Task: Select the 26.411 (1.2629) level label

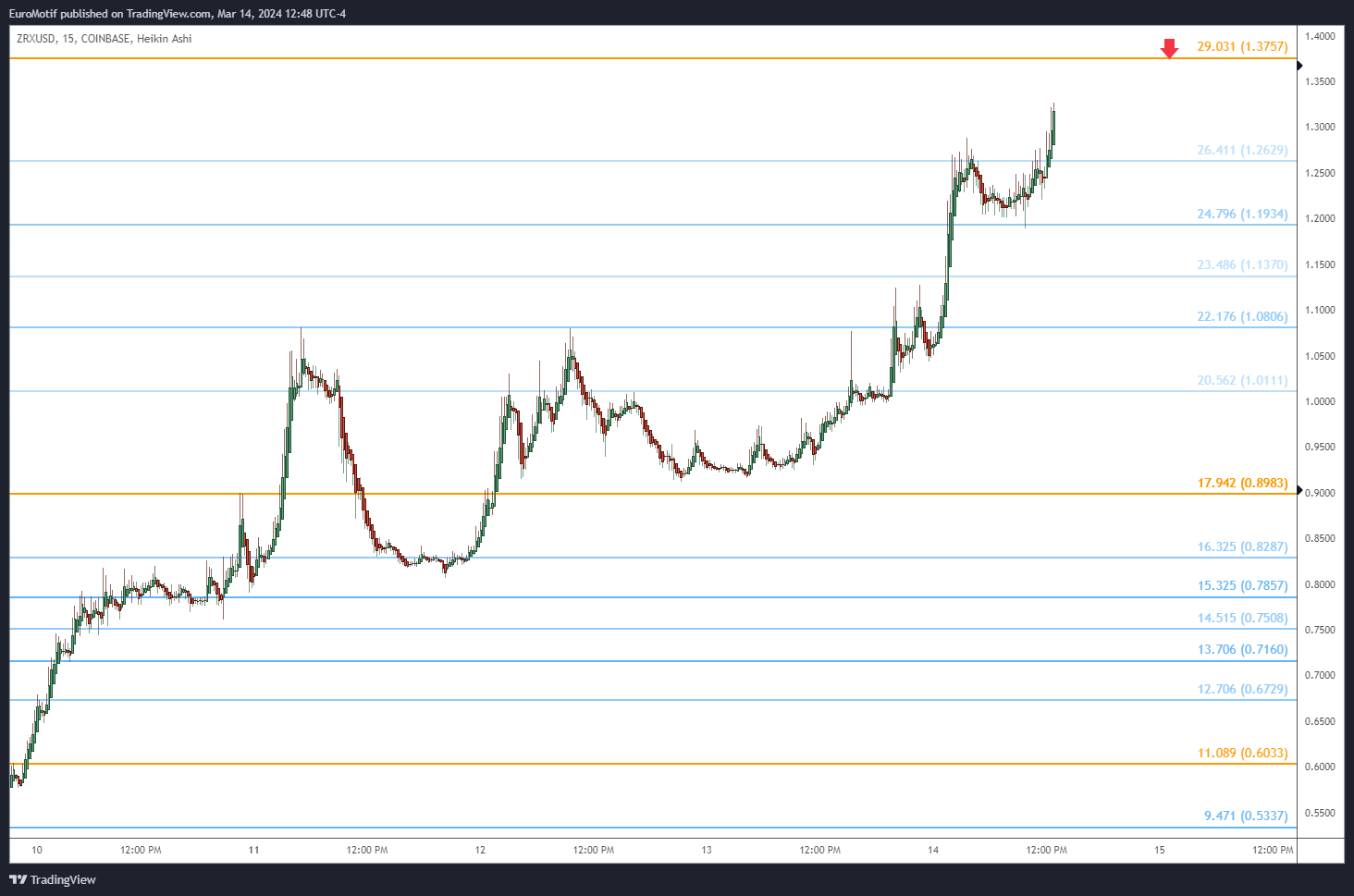Action: (1242, 150)
